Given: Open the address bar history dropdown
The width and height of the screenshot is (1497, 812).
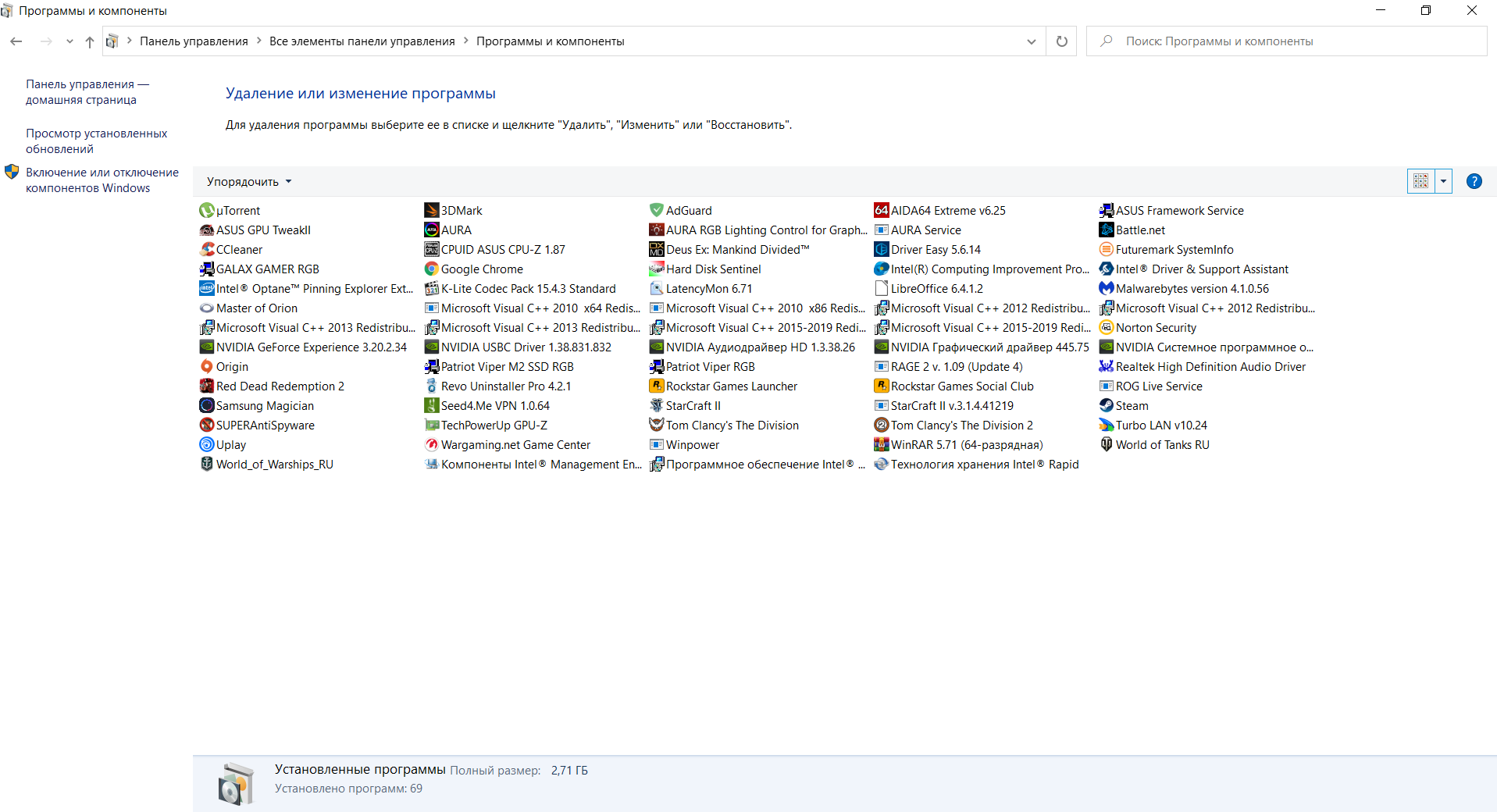Looking at the screenshot, I should (x=1032, y=41).
